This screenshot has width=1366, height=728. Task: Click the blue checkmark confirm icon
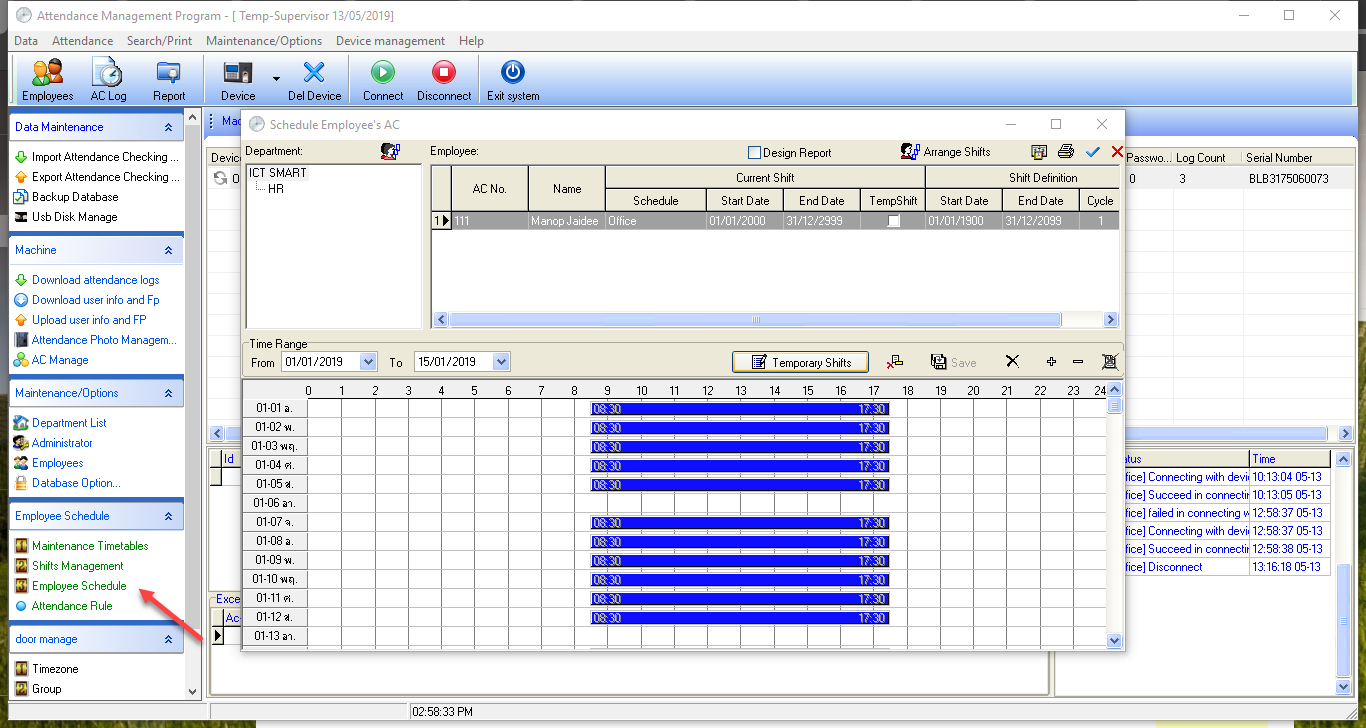pos(1092,152)
